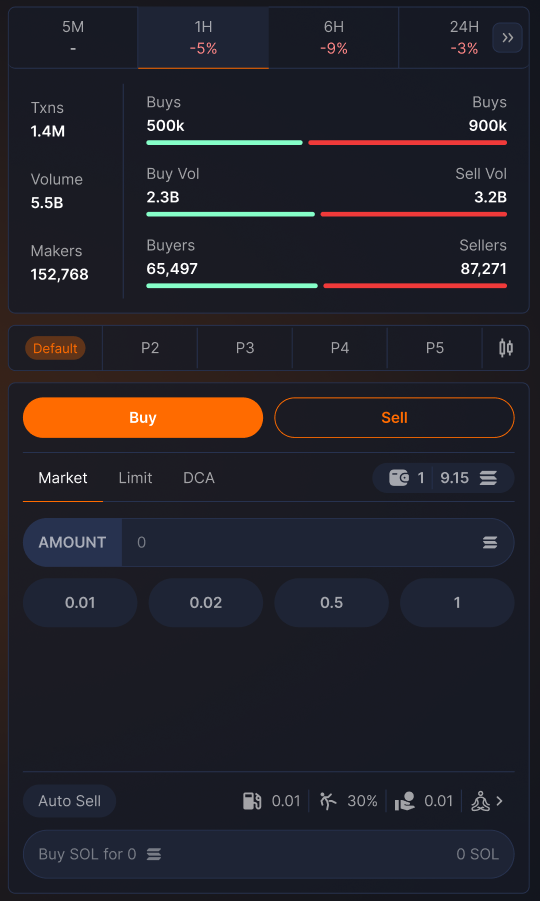Screen dimensions: 540x901
Task: Open slippage setting showing 30%
Action: pos(349,801)
